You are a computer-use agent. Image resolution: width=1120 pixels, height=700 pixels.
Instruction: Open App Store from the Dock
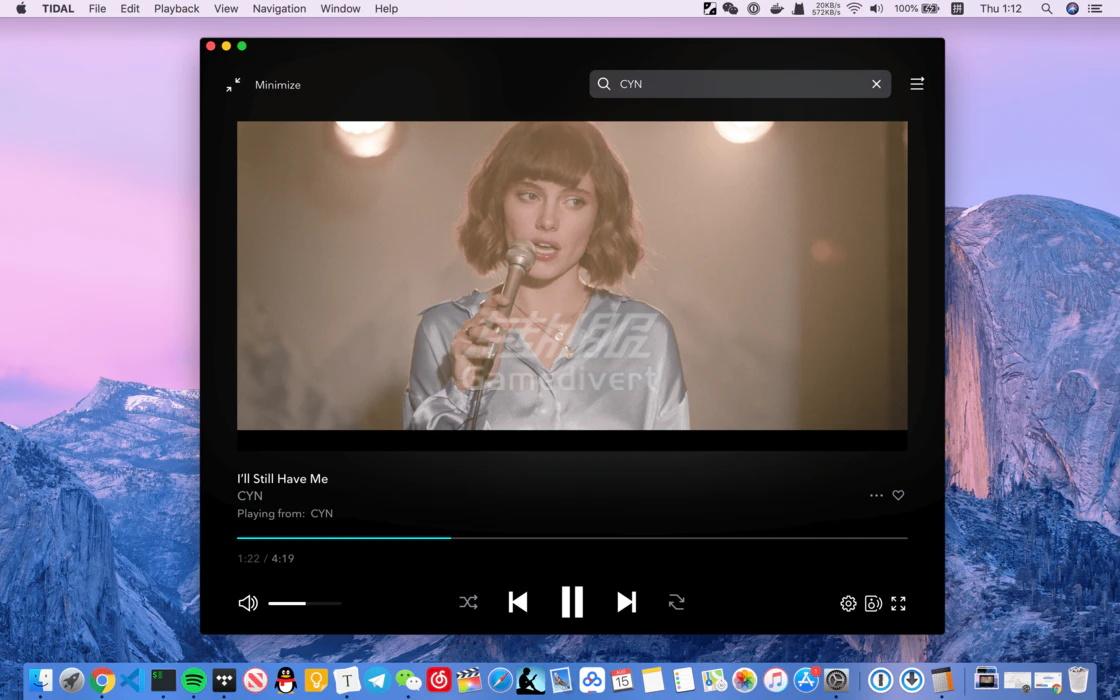point(806,680)
